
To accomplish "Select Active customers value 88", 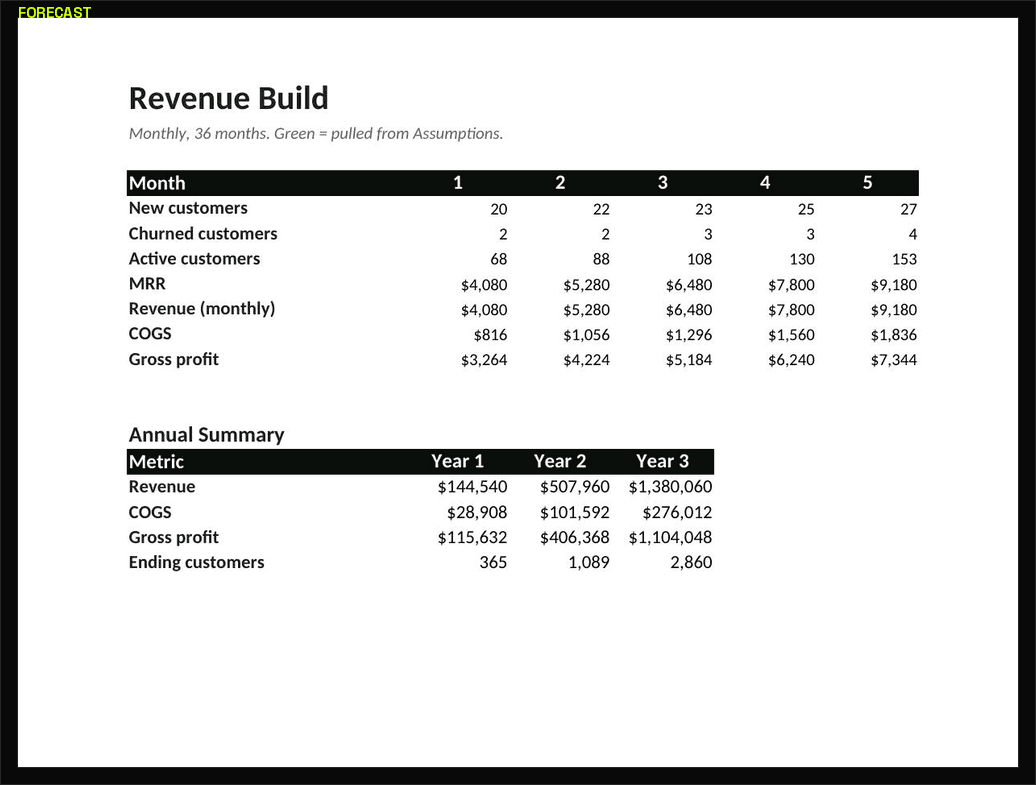I will coord(601,260).
